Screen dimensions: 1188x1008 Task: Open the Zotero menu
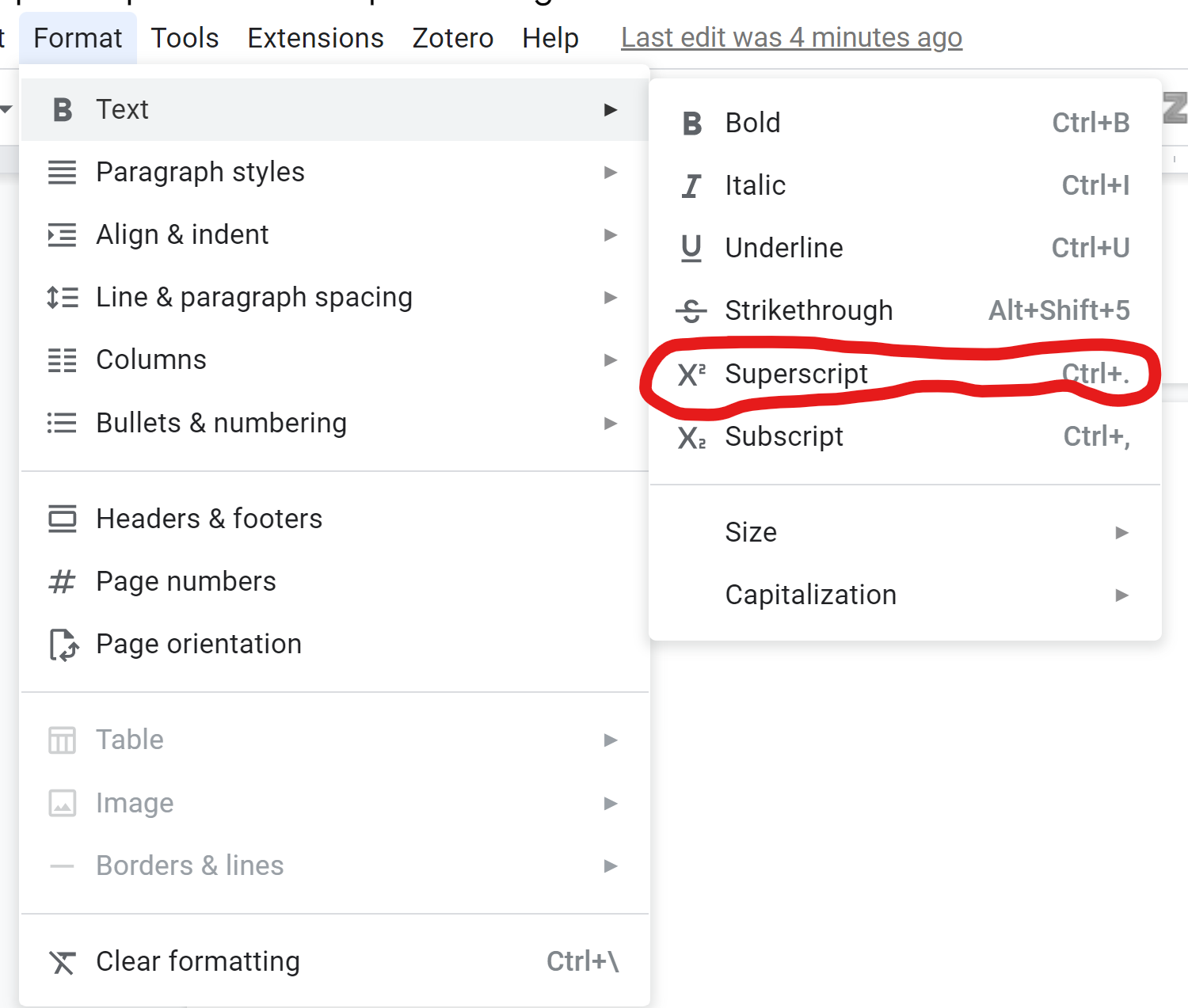tap(452, 37)
